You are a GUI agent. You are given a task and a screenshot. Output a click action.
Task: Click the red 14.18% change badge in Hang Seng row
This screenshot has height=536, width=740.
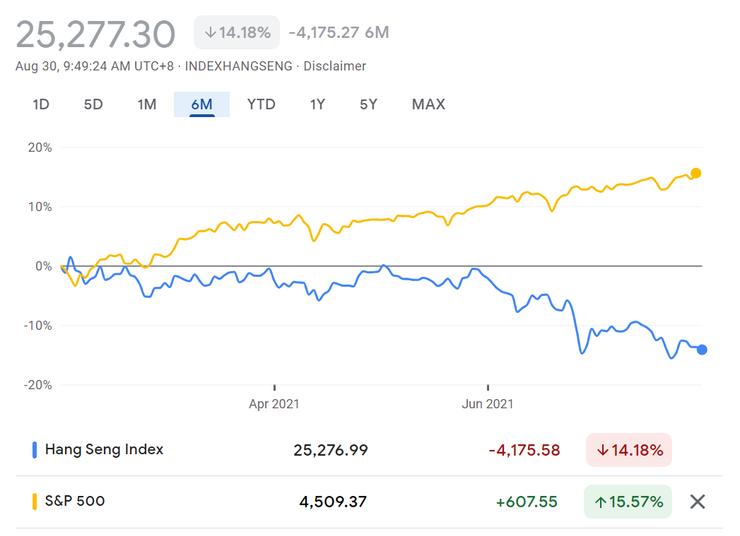click(x=629, y=450)
